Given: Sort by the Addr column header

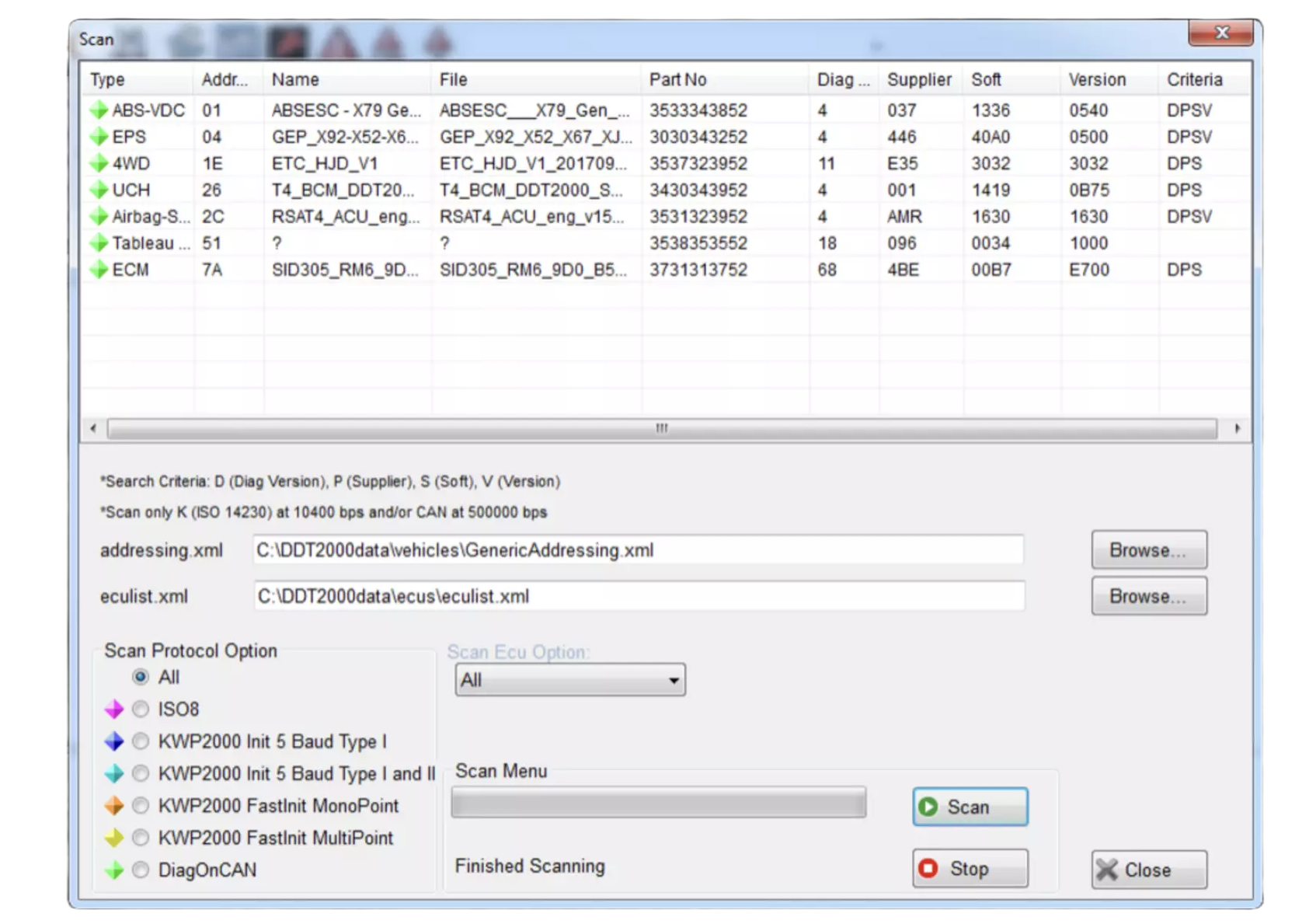Looking at the screenshot, I should pos(228,79).
